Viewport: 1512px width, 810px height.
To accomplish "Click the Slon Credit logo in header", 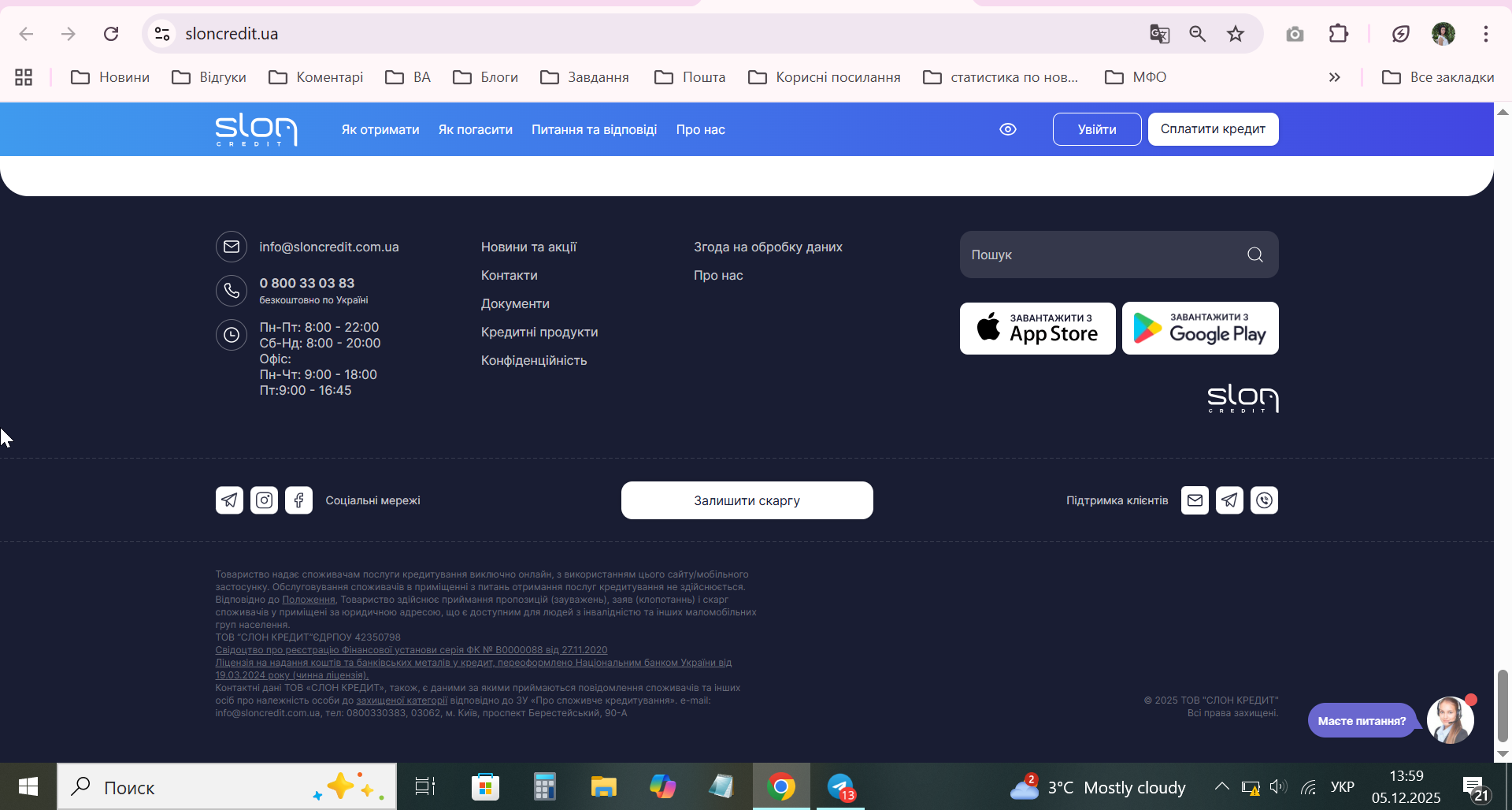I will 256,130.
